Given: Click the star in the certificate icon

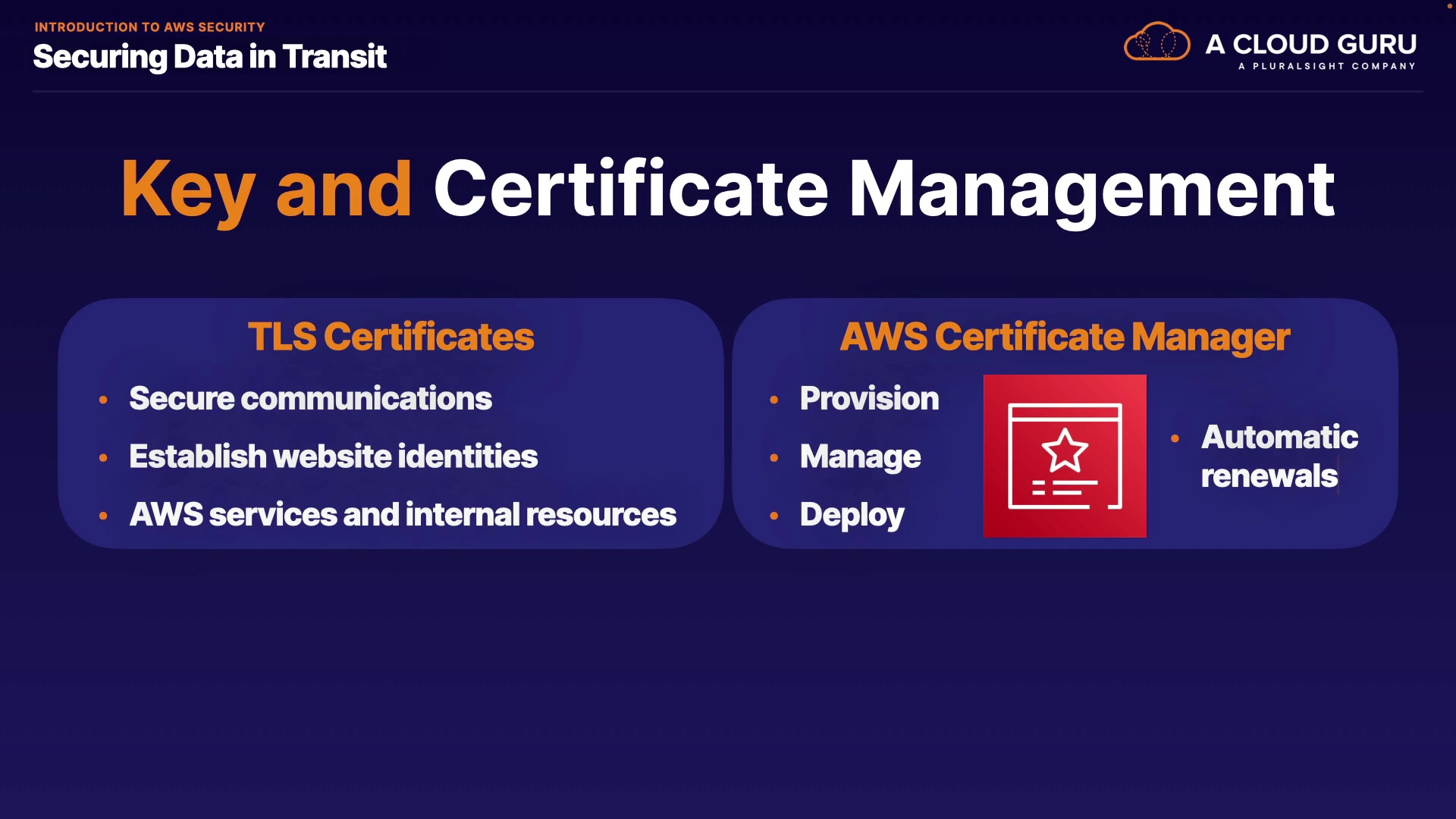Looking at the screenshot, I should pos(1065,450).
